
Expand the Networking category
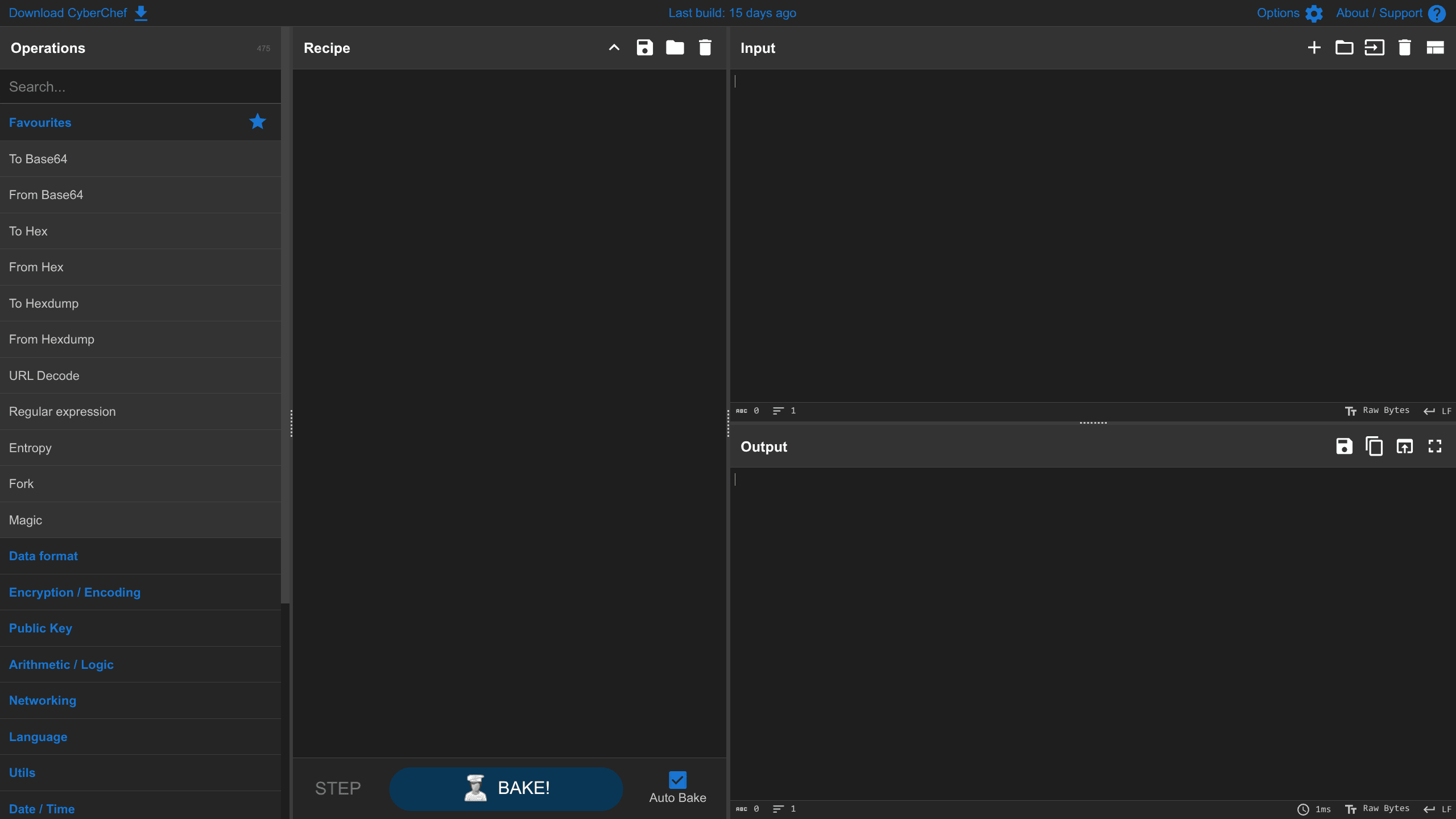point(140,701)
